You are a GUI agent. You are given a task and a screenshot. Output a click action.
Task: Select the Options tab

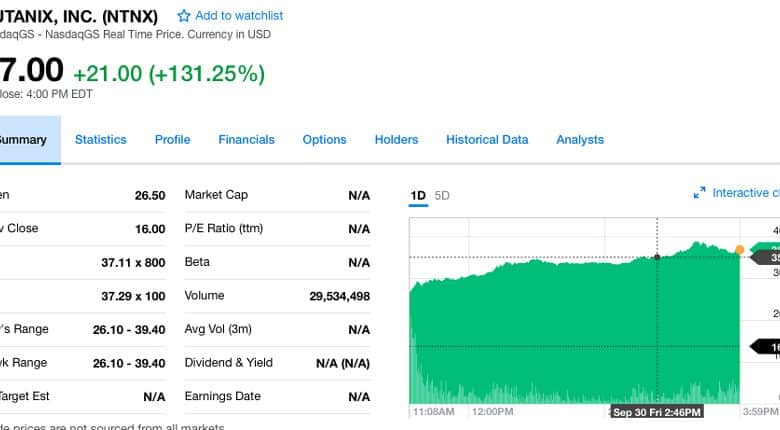pyautogui.click(x=324, y=140)
